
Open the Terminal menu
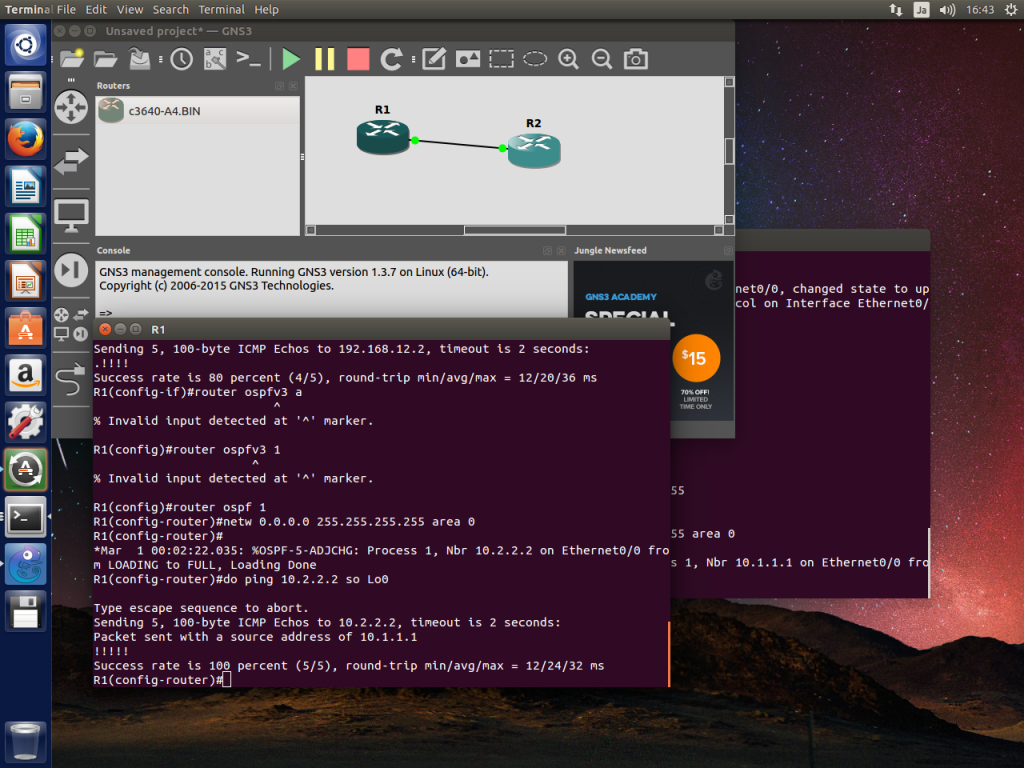click(221, 10)
